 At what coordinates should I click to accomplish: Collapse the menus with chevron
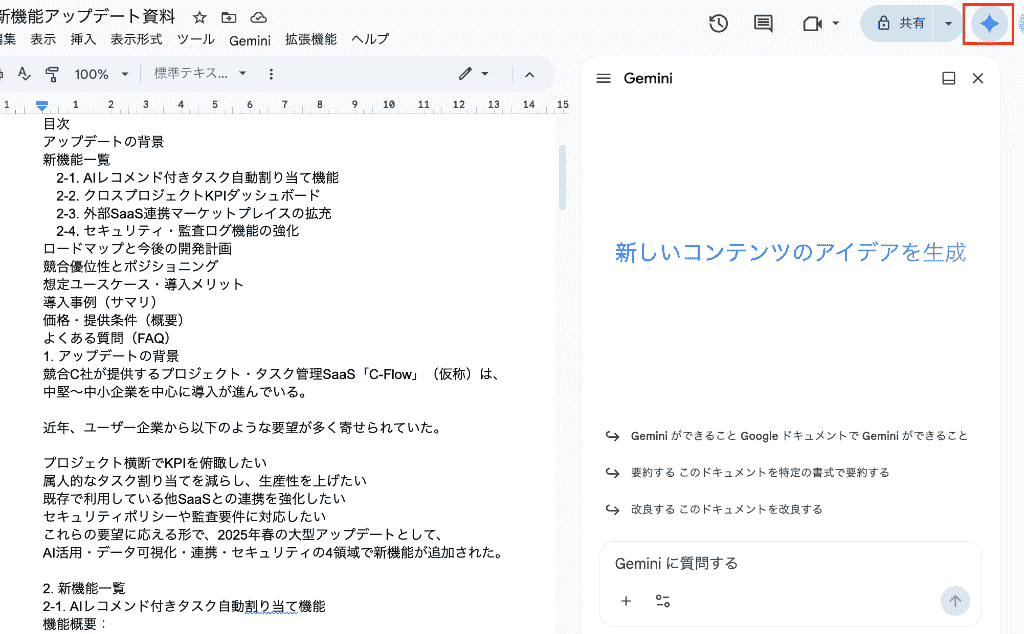(x=530, y=74)
